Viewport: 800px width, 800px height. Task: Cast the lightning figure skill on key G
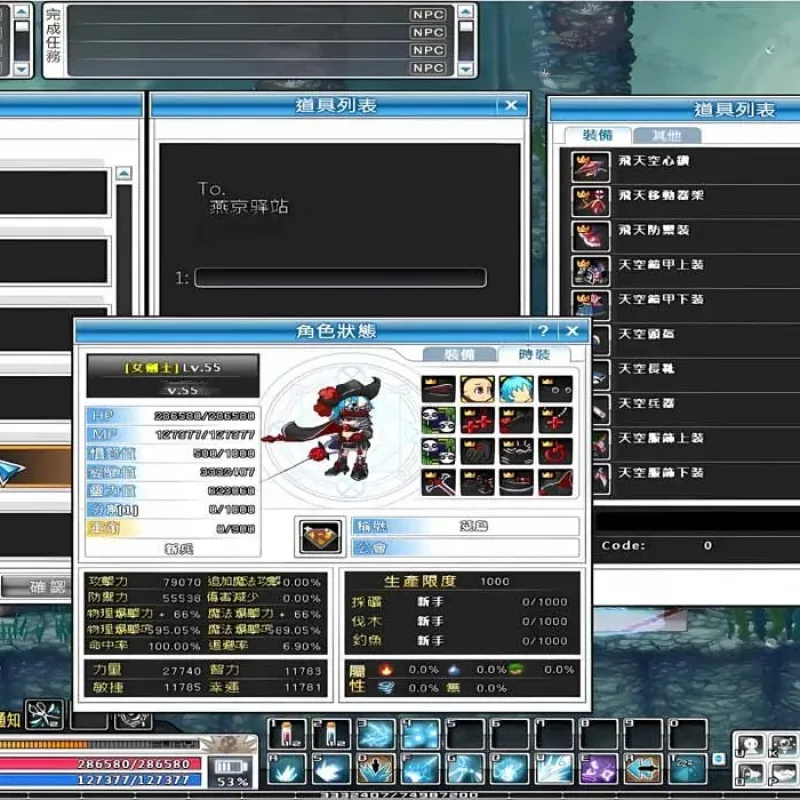[464, 768]
